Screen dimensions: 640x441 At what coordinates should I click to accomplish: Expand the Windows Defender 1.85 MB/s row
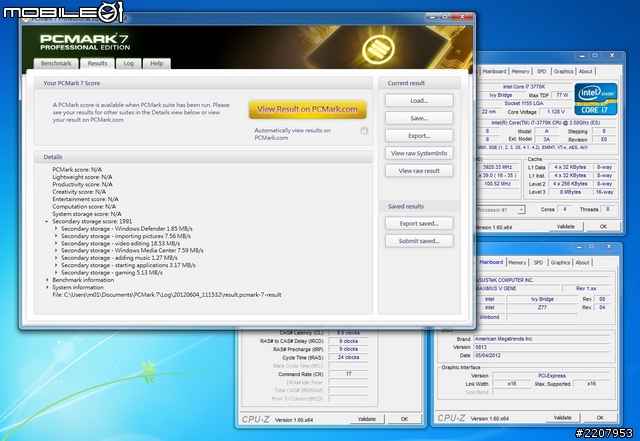coord(56,229)
